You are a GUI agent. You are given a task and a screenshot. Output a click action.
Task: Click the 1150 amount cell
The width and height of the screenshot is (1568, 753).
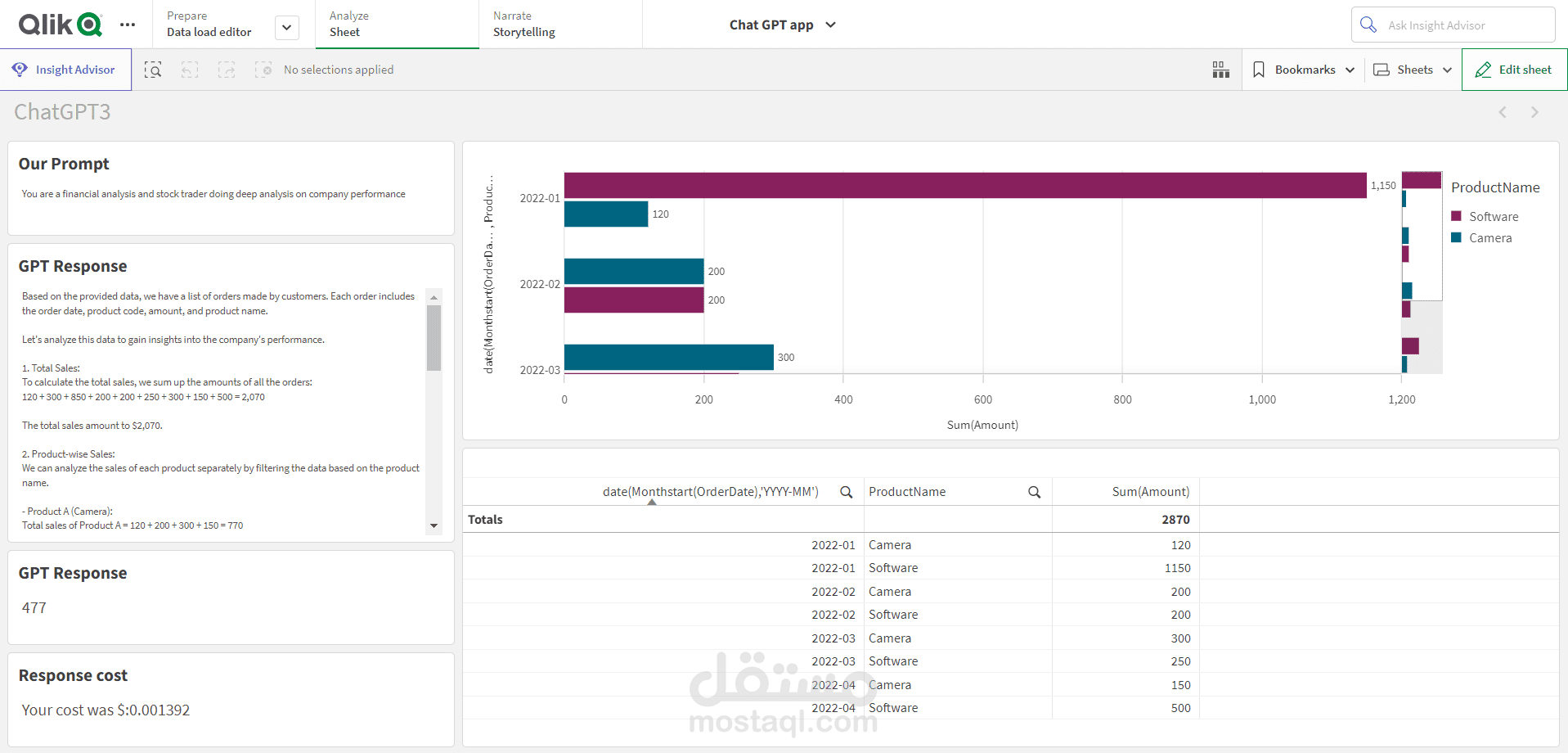[x=1177, y=568]
